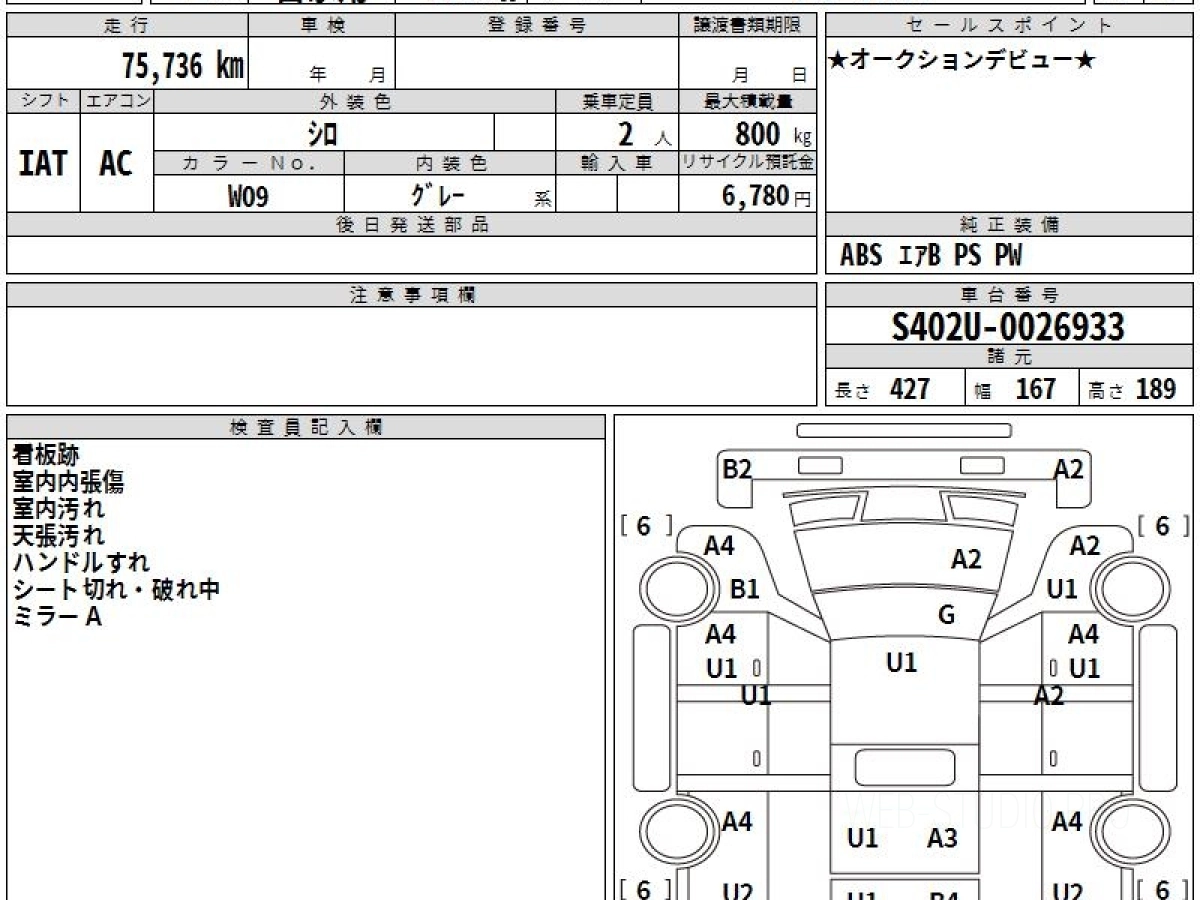Select the シフト column header
The height and width of the screenshot is (900, 1200).
[44, 101]
